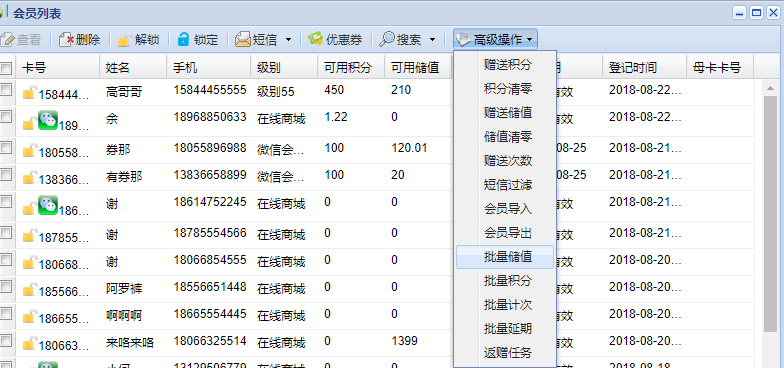
Task: Sort by the 手机 column header
Action: [208, 68]
